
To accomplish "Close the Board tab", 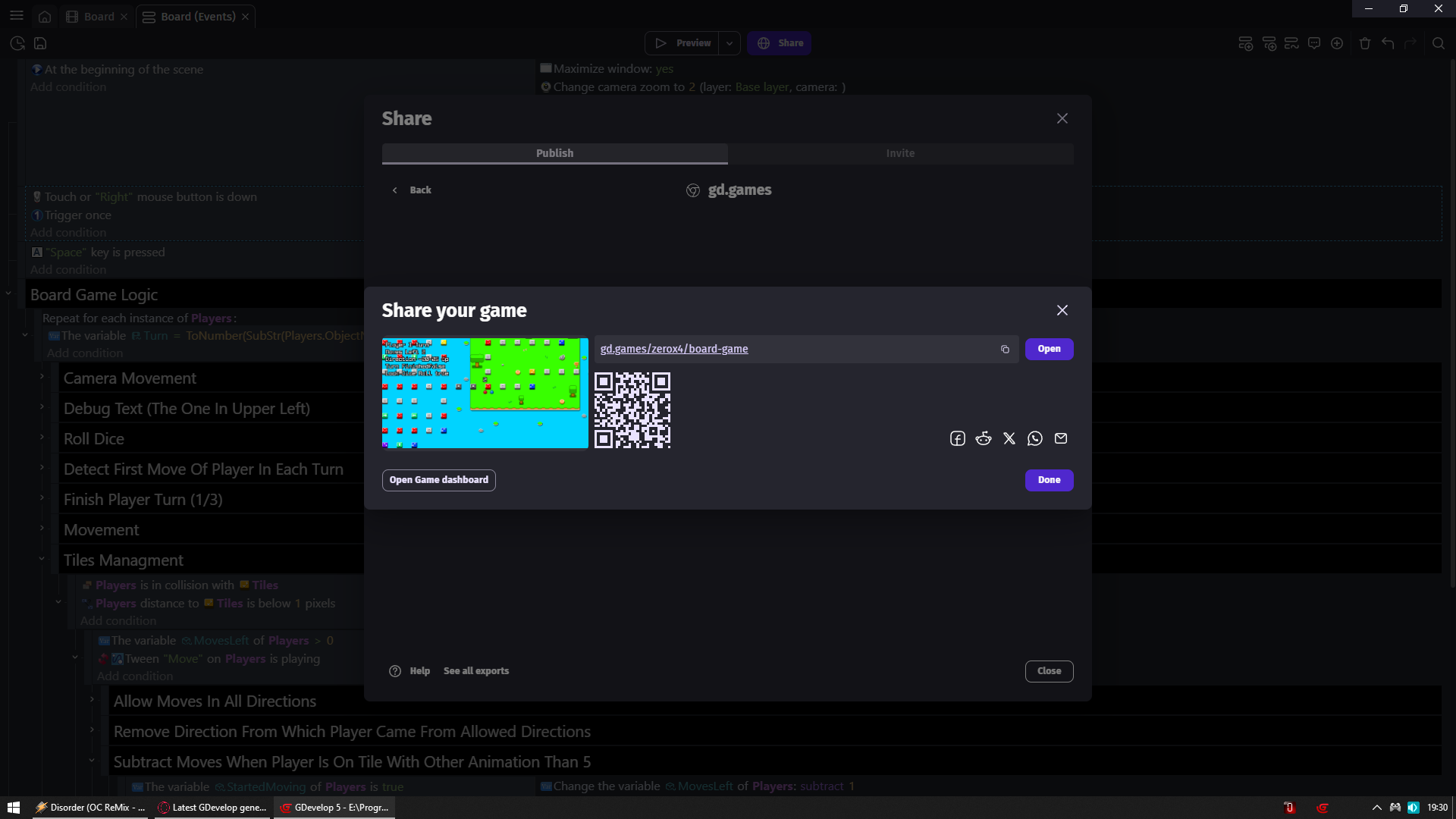I will [x=124, y=17].
